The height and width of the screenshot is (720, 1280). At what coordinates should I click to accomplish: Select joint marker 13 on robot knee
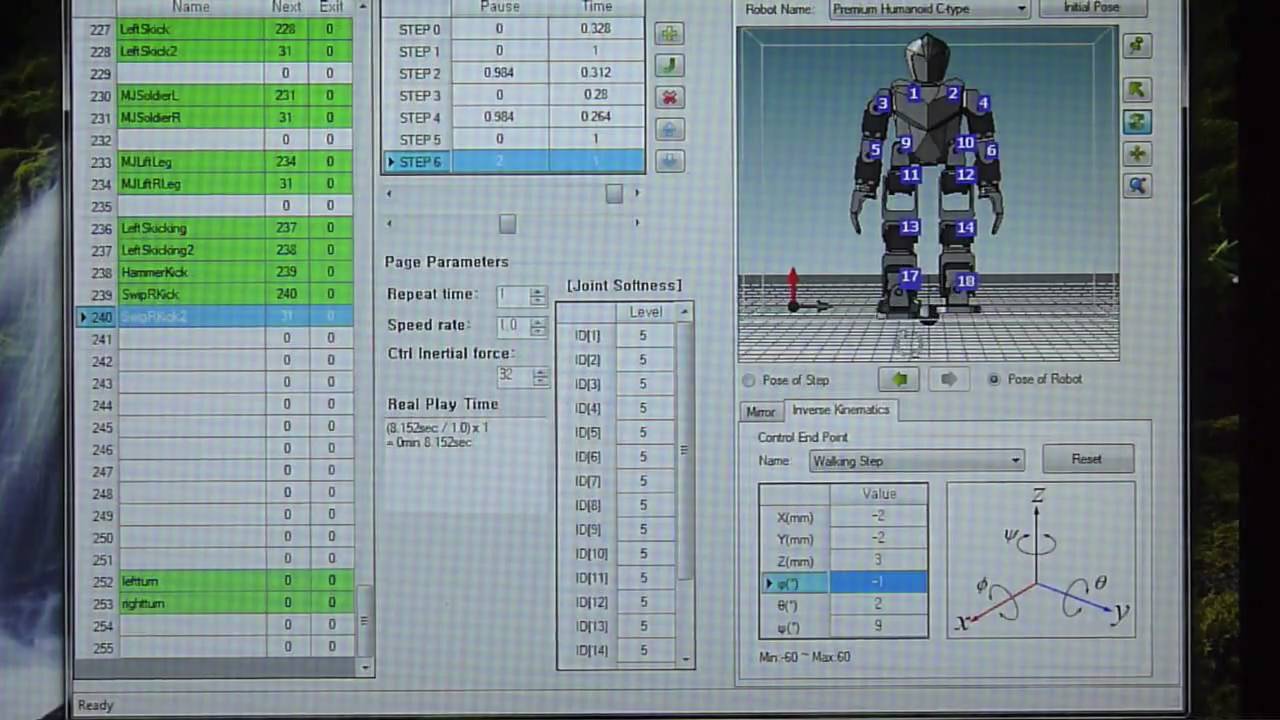[909, 228]
